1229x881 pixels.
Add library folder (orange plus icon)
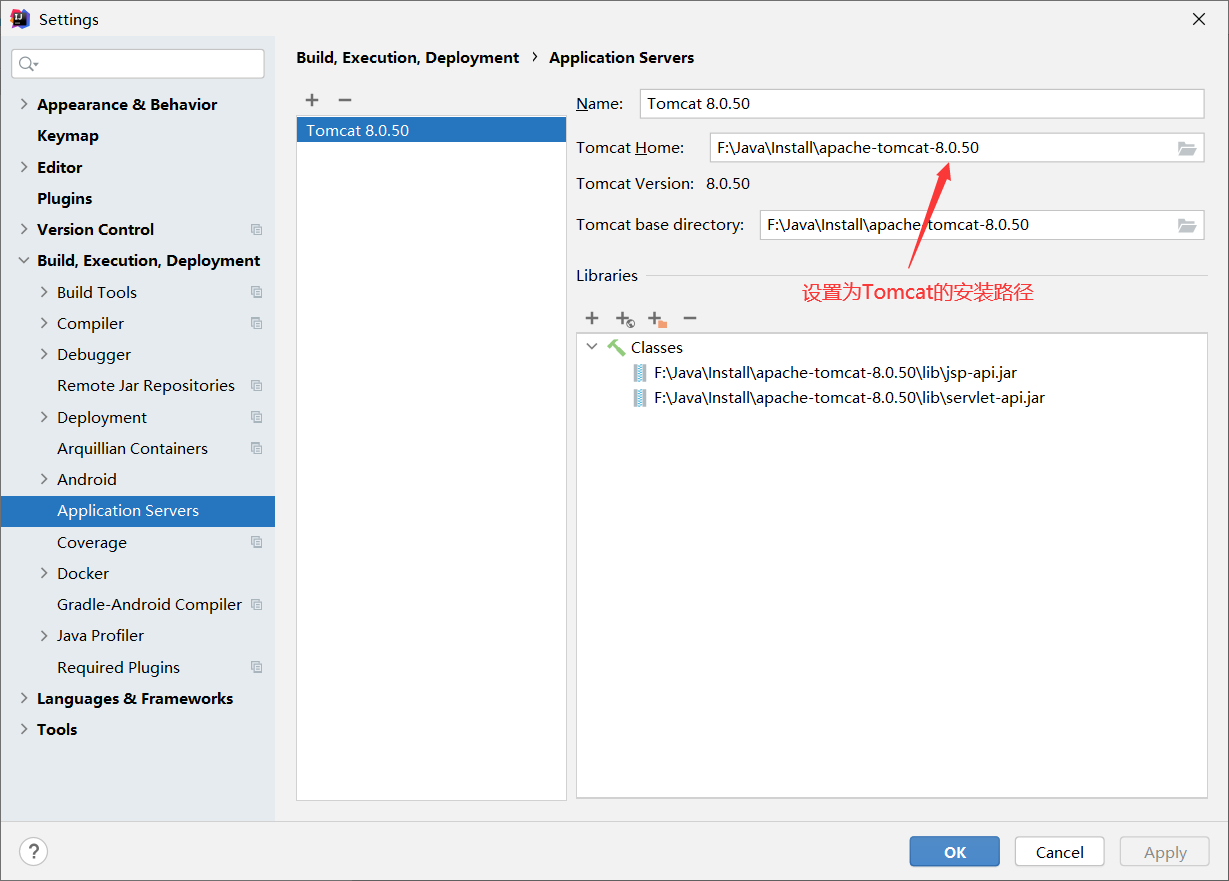pyautogui.click(x=657, y=319)
